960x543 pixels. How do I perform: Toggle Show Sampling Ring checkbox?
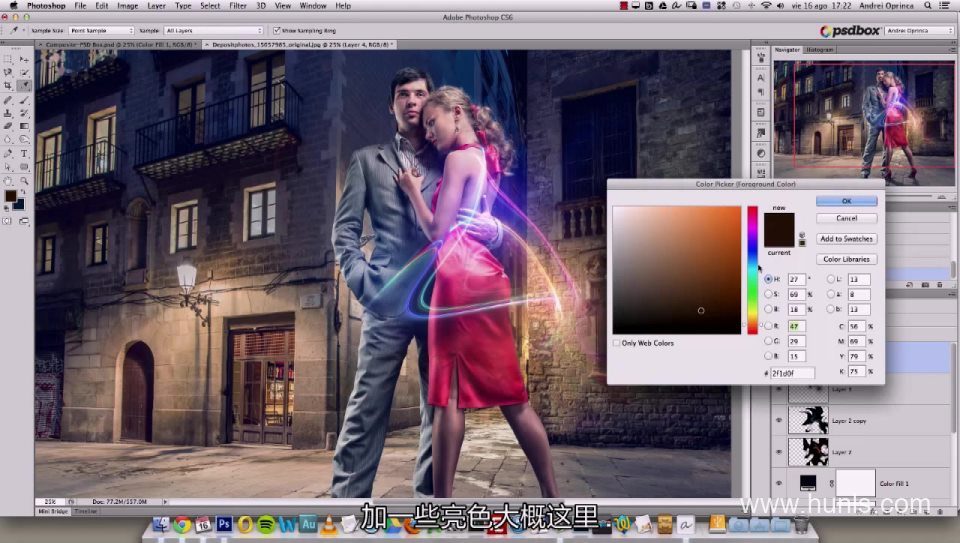tap(277, 30)
